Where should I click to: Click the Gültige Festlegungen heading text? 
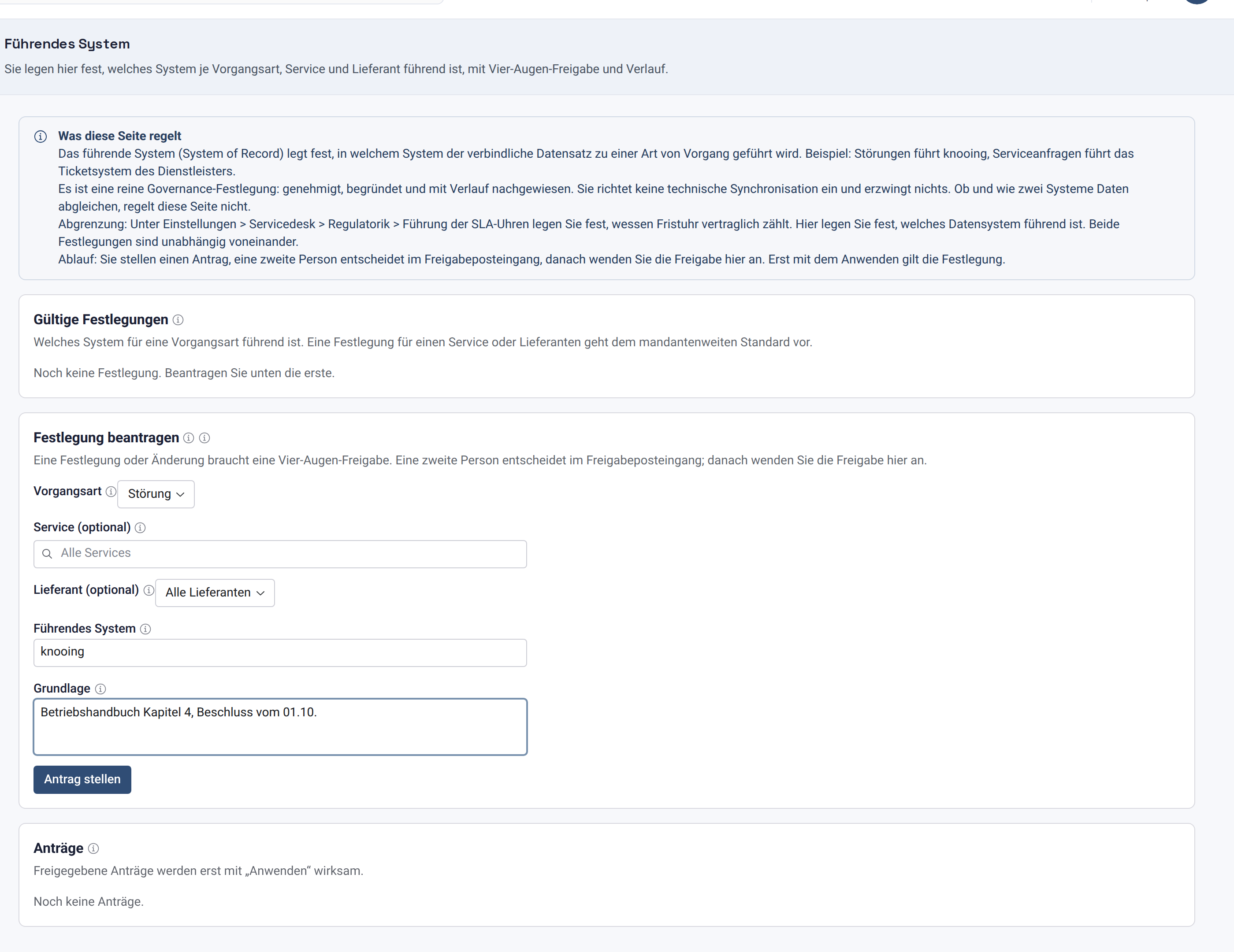pyautogui.click(x=100, y=320)
